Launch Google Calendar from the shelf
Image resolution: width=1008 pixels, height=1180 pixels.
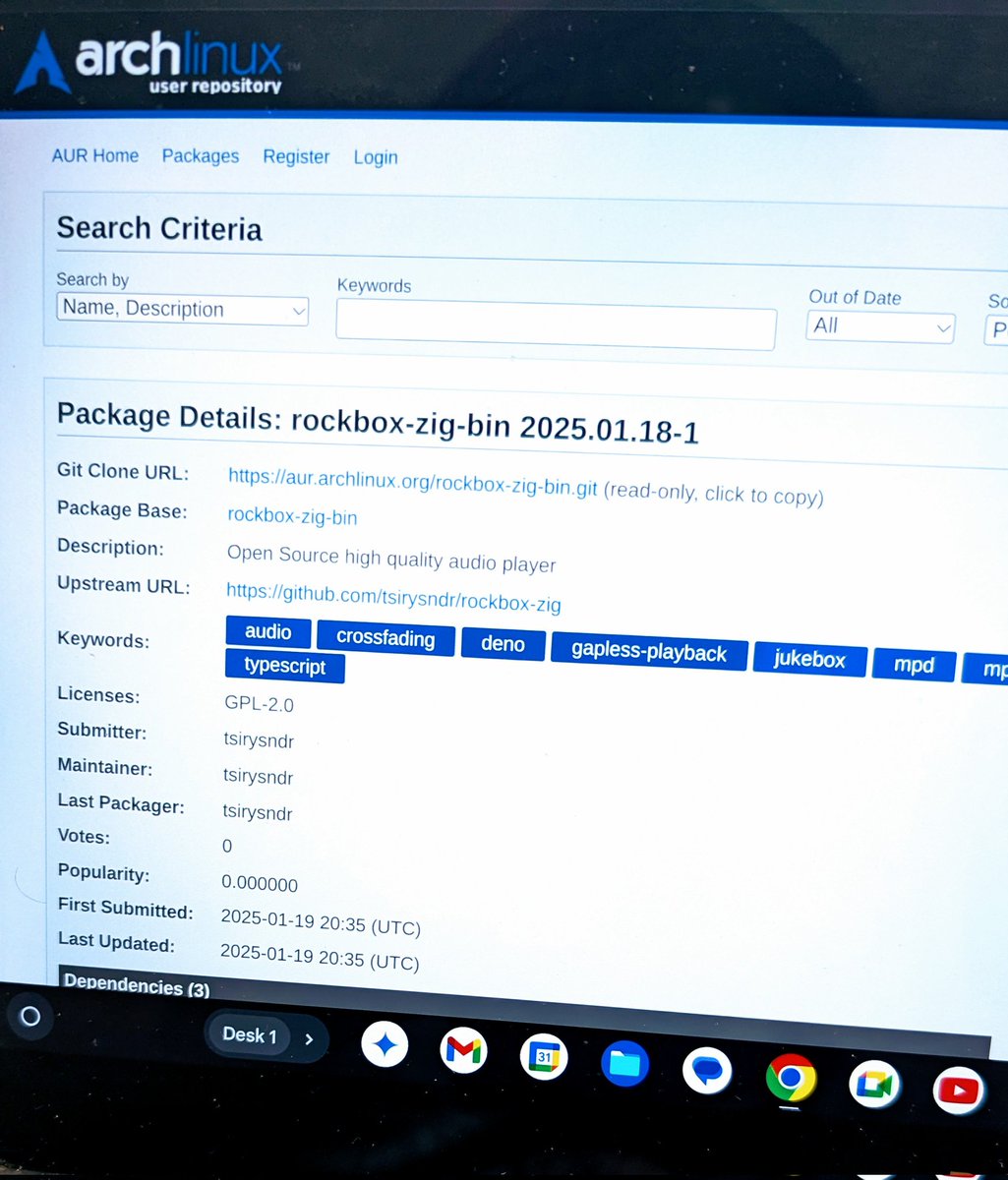544,1058
